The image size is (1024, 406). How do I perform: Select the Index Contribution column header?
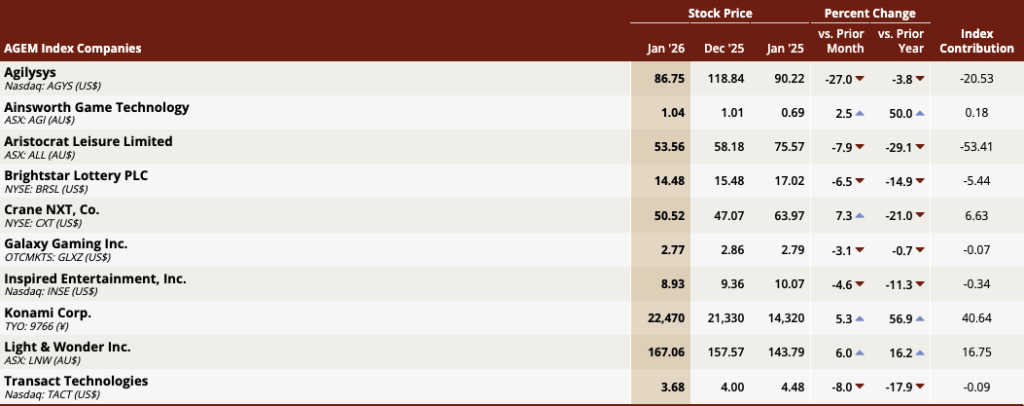[x=977, y=41]
